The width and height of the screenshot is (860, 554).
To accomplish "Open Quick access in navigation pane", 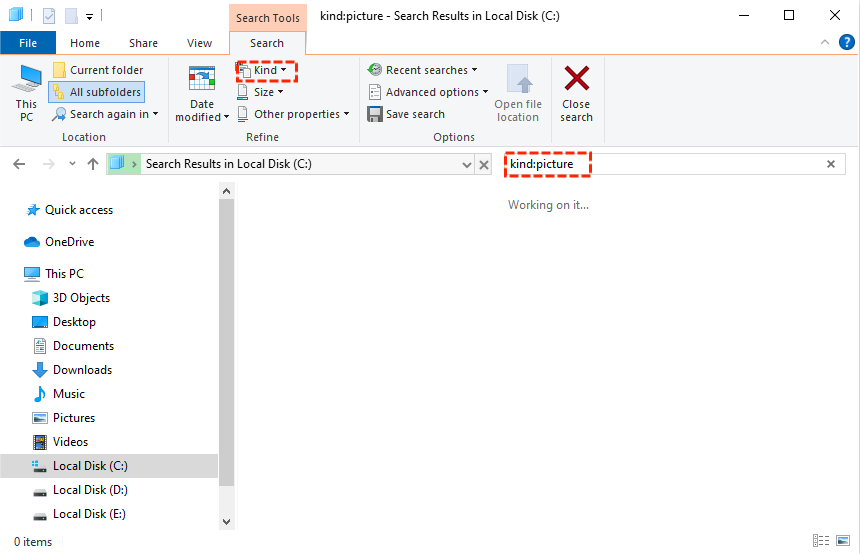I will [x=69, y=210].
